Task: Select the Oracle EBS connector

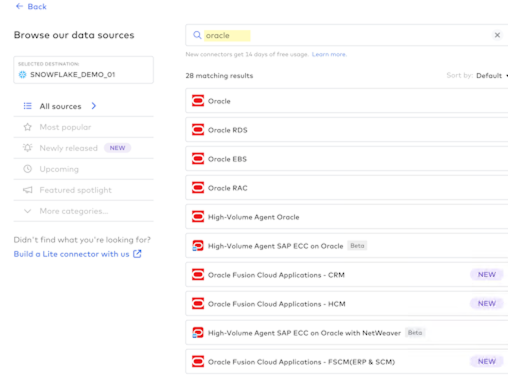Action: pos(347,159)
